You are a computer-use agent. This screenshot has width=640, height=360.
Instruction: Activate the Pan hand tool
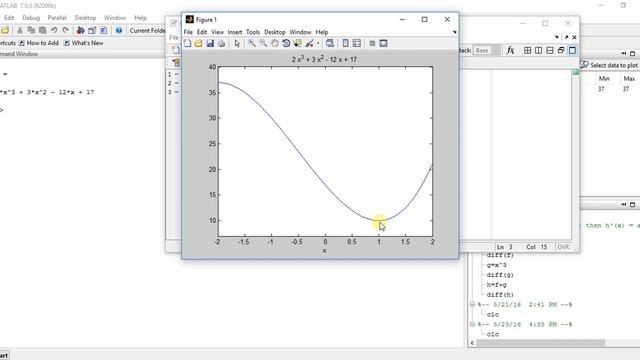tap(275, 43)
